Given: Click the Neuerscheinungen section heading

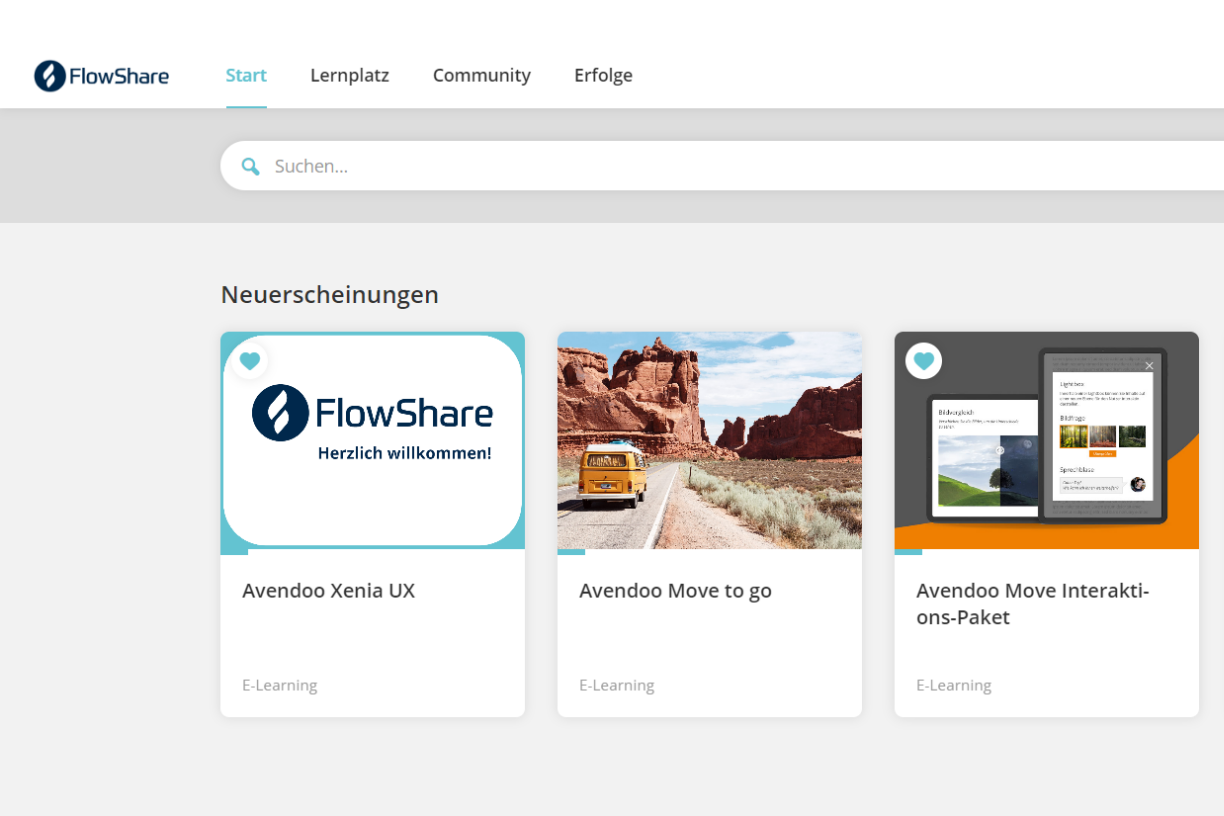Looking at the screenshot, I should pyautogui.click(x=330, y=295).
